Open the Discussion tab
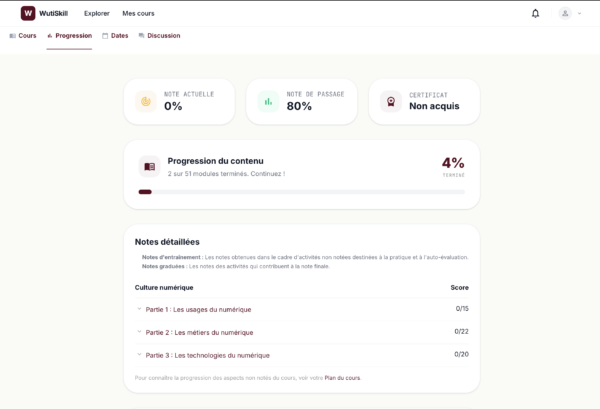Image resolution: width=600 pixels, height=409 pixels. 160,36
